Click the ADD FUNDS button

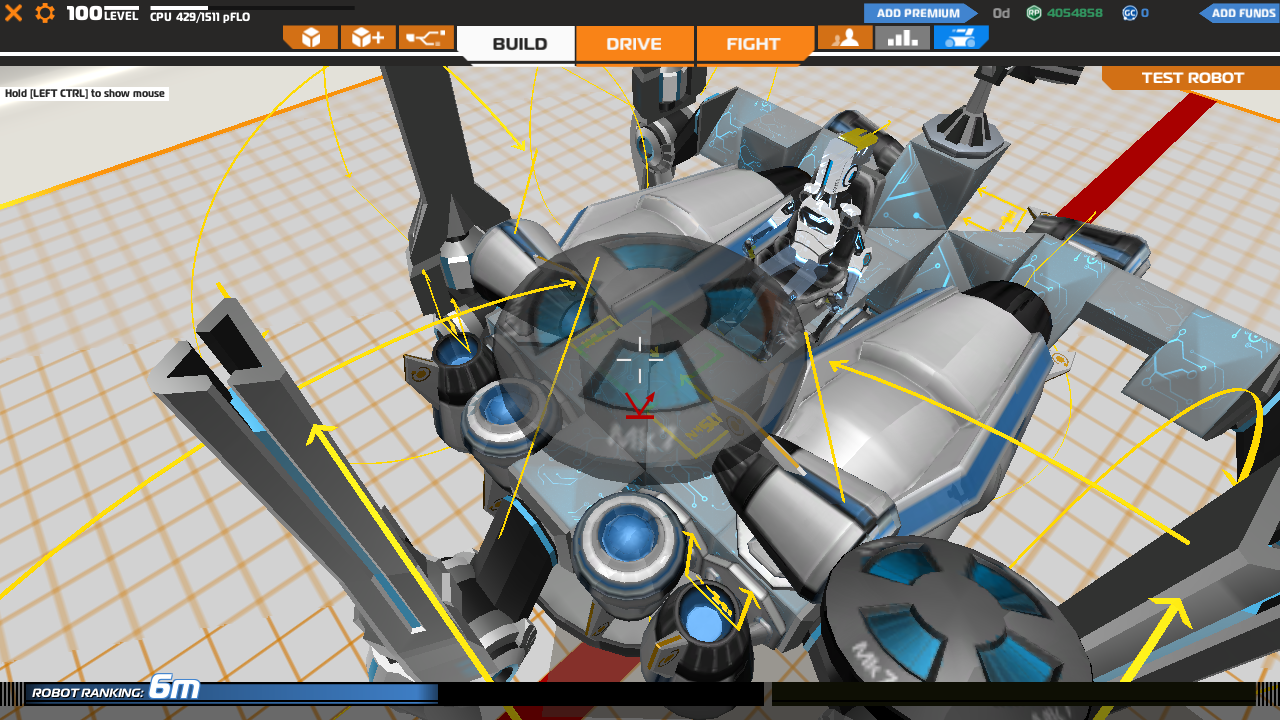[1239, 13]
